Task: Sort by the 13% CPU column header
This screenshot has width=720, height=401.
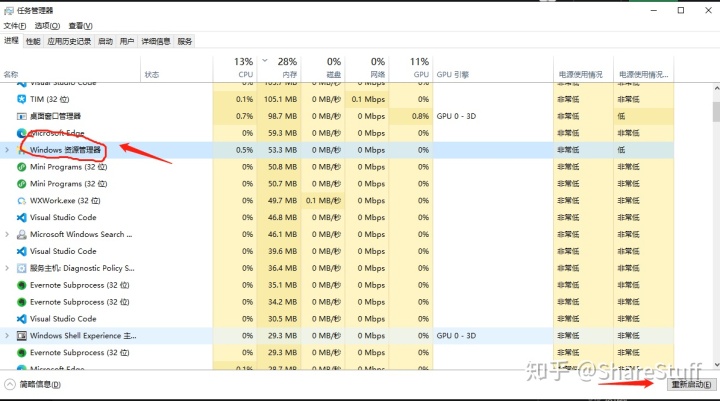Action: [x=235, y=69]
